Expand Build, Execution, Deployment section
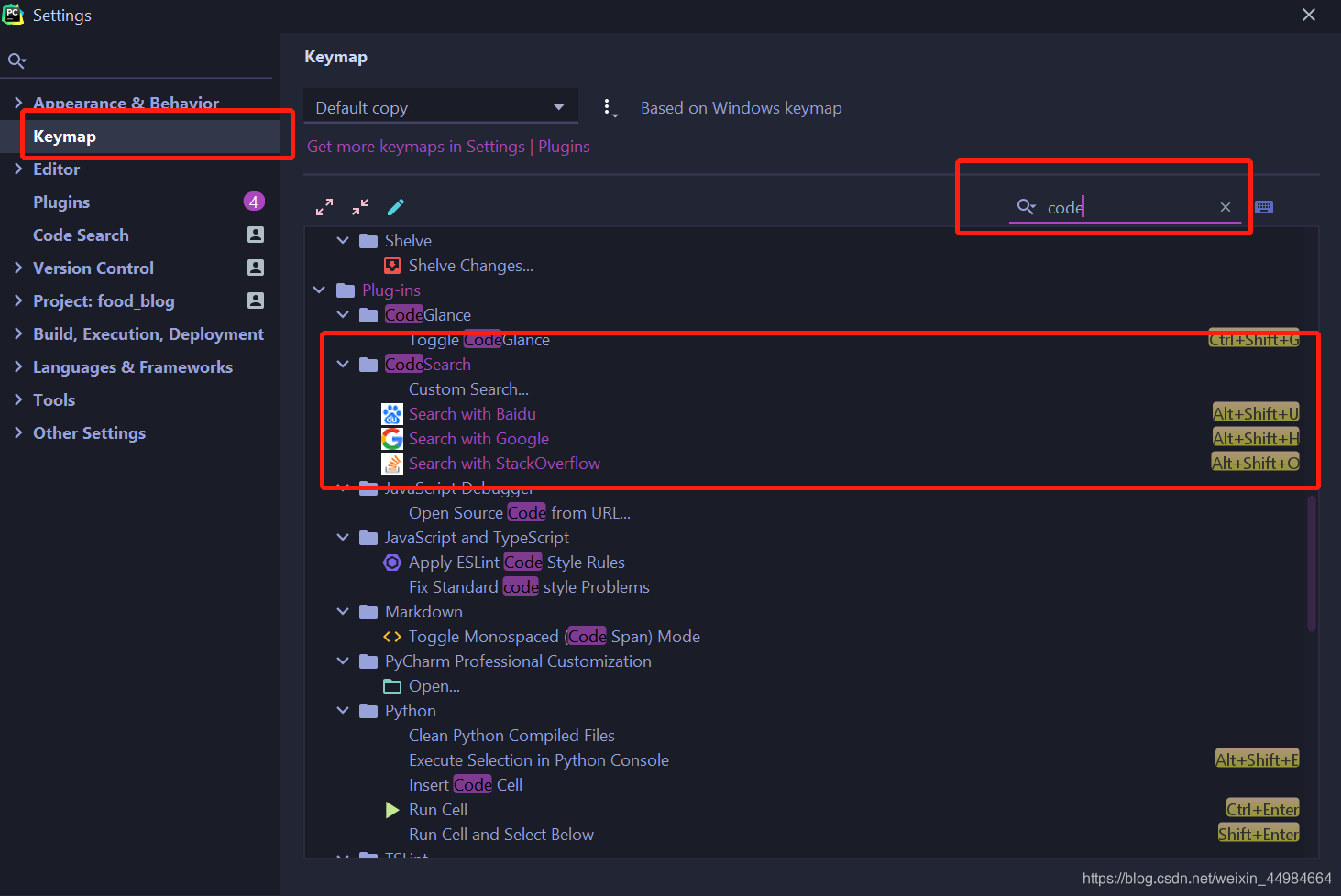This screenshot has width=1341, height=896. point(18,333)
